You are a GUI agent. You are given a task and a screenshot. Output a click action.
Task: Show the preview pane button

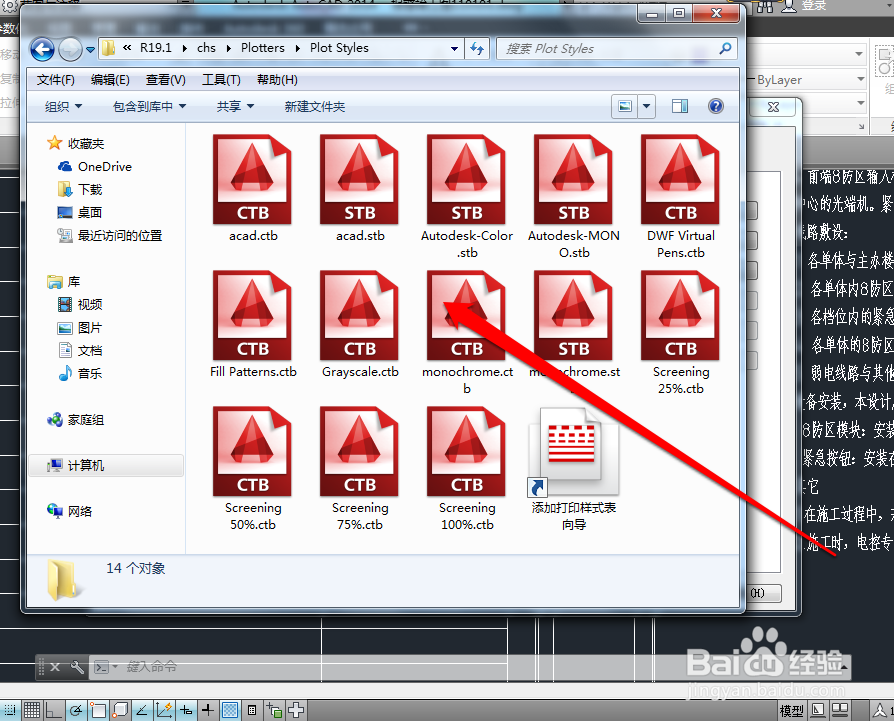coord(680,106)
